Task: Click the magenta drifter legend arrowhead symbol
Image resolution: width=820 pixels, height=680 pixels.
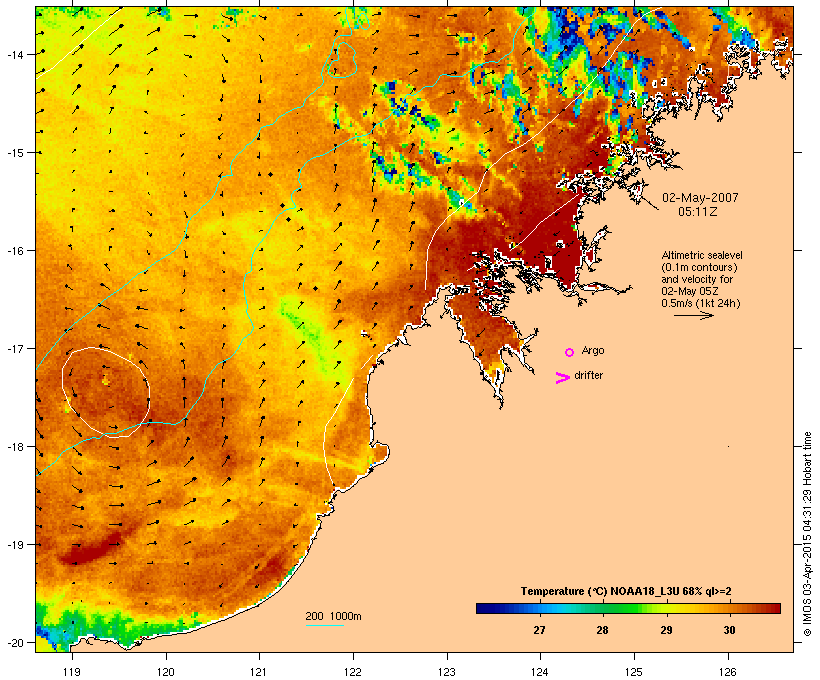Action: [563, 378]
